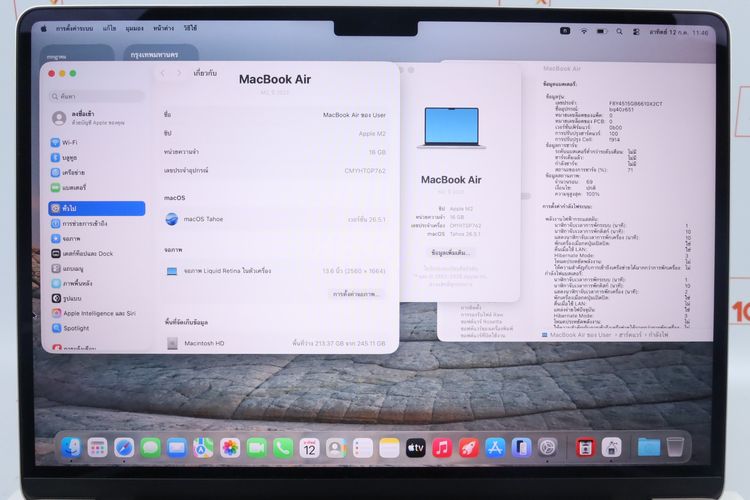The image size is (750, 500).
Task: Open Calendar showing 12 in the Dock
Action: [309, 448]
